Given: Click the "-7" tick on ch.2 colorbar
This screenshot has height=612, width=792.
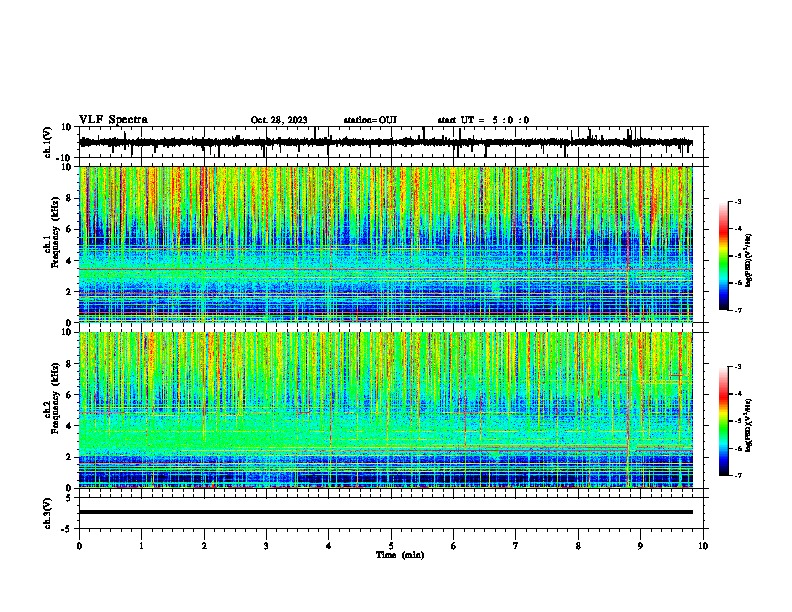Looking at the screenshot, I should [738, 475].
